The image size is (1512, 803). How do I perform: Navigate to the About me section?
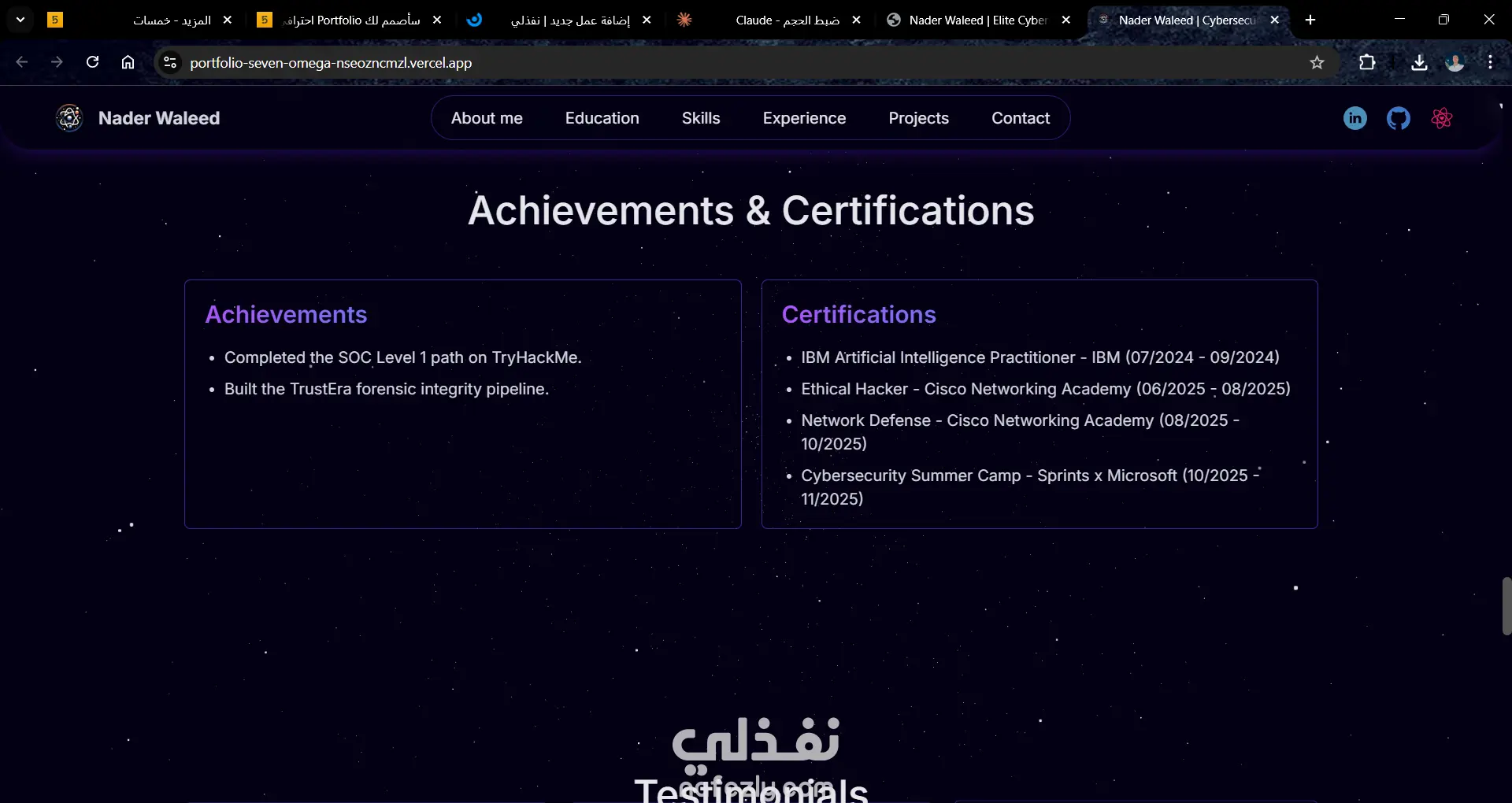487,118
